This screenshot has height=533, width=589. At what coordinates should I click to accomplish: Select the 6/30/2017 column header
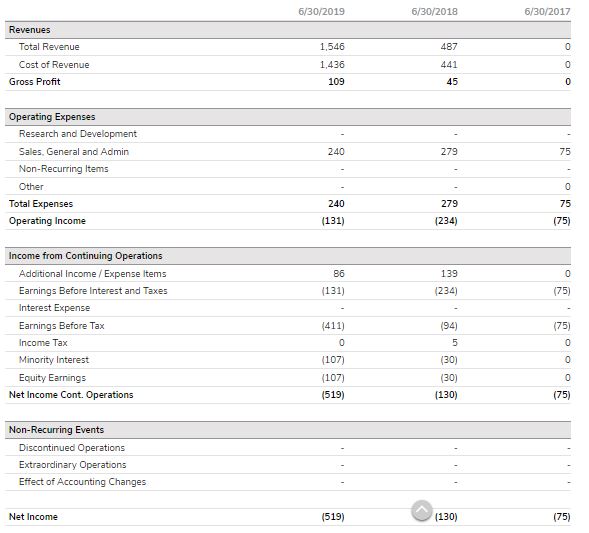547,12
